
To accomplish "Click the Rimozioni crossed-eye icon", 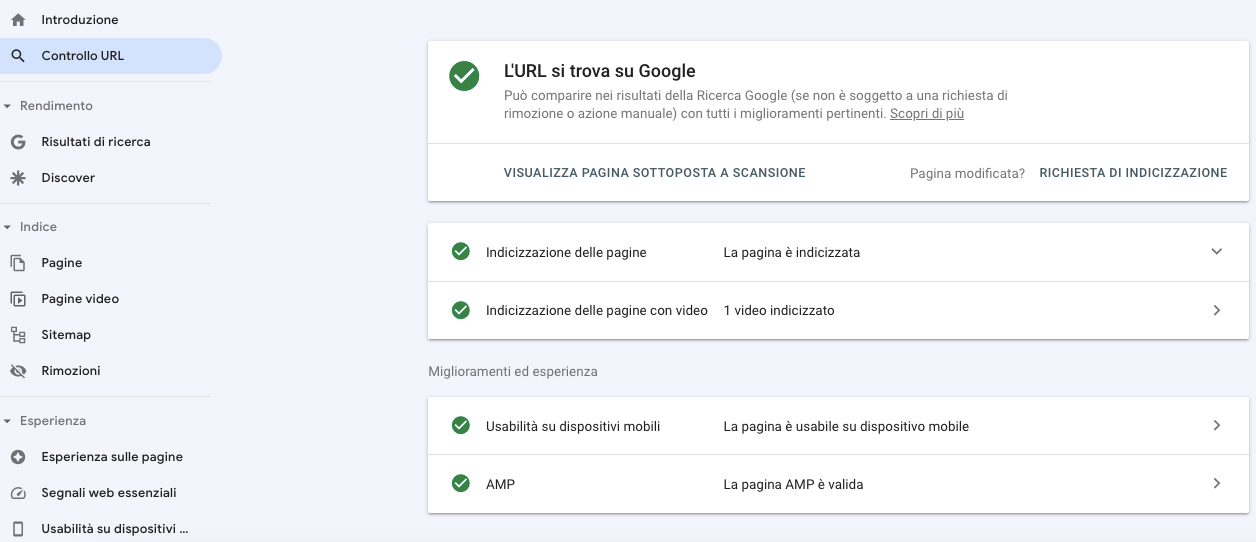I will (x=18, y=371).
